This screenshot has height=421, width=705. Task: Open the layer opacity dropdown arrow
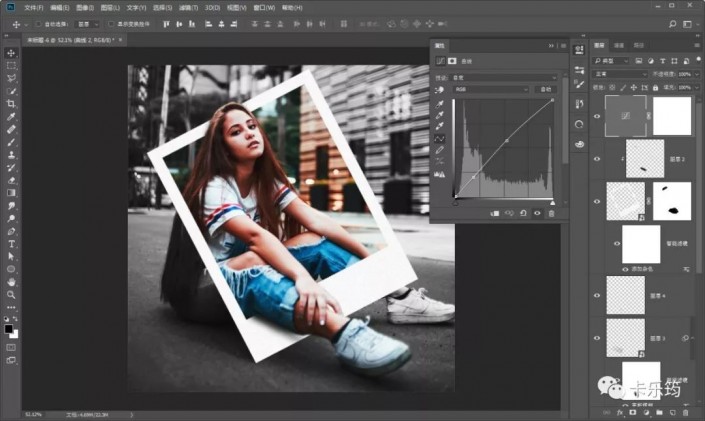click(x=697, y=74)
